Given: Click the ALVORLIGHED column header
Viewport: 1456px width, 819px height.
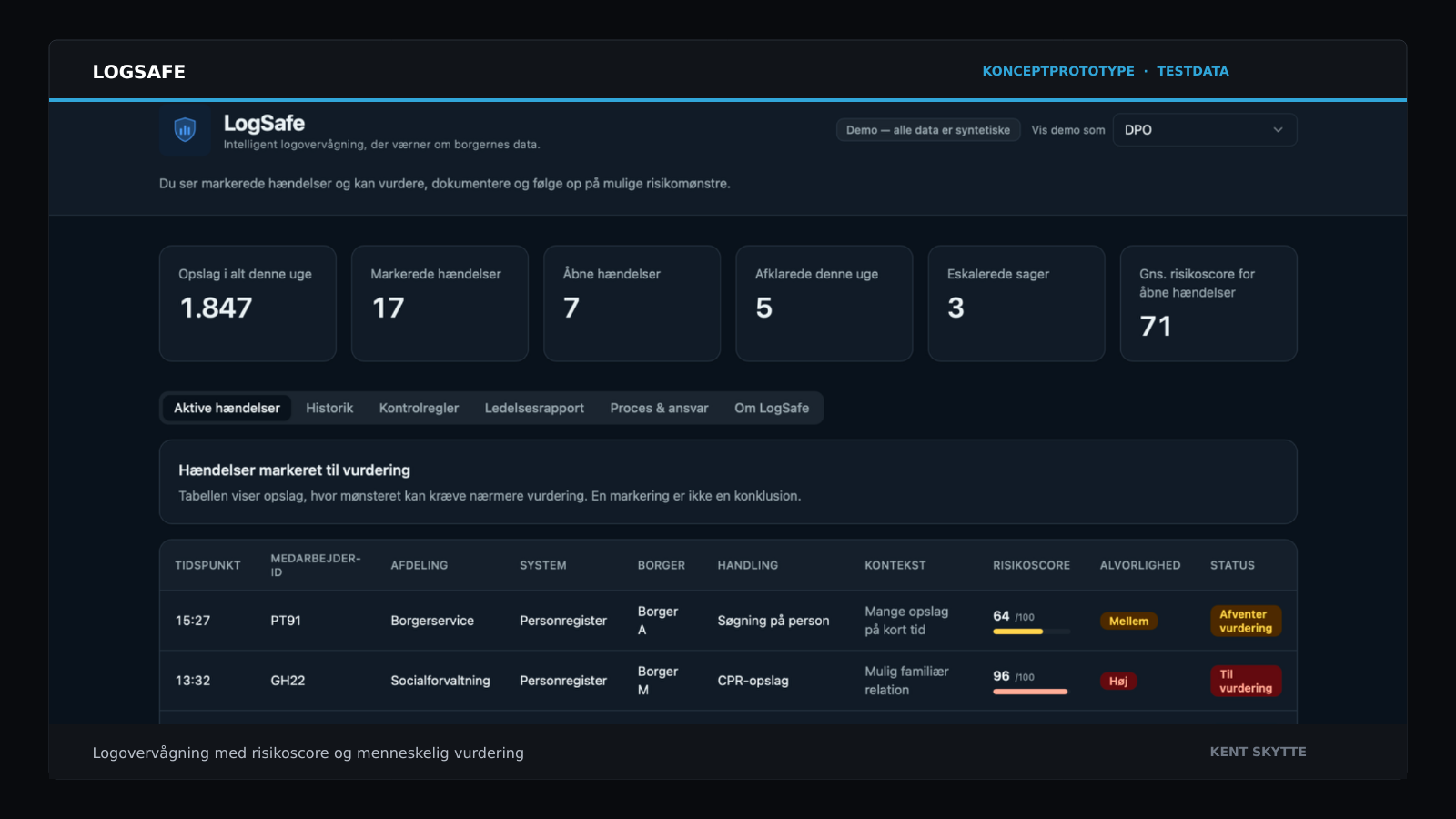Looking at the screenshot, I should [1139, 566].
